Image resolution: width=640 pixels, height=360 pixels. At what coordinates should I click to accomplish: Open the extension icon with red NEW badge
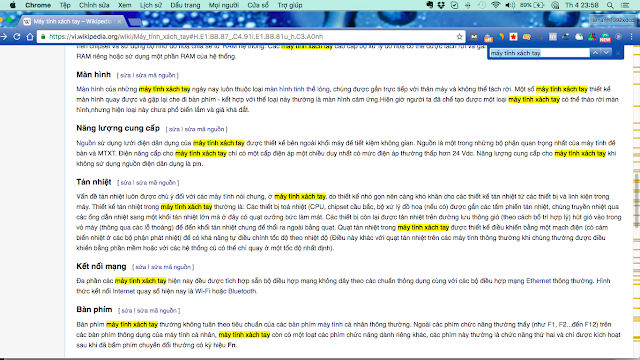[605, 38]
